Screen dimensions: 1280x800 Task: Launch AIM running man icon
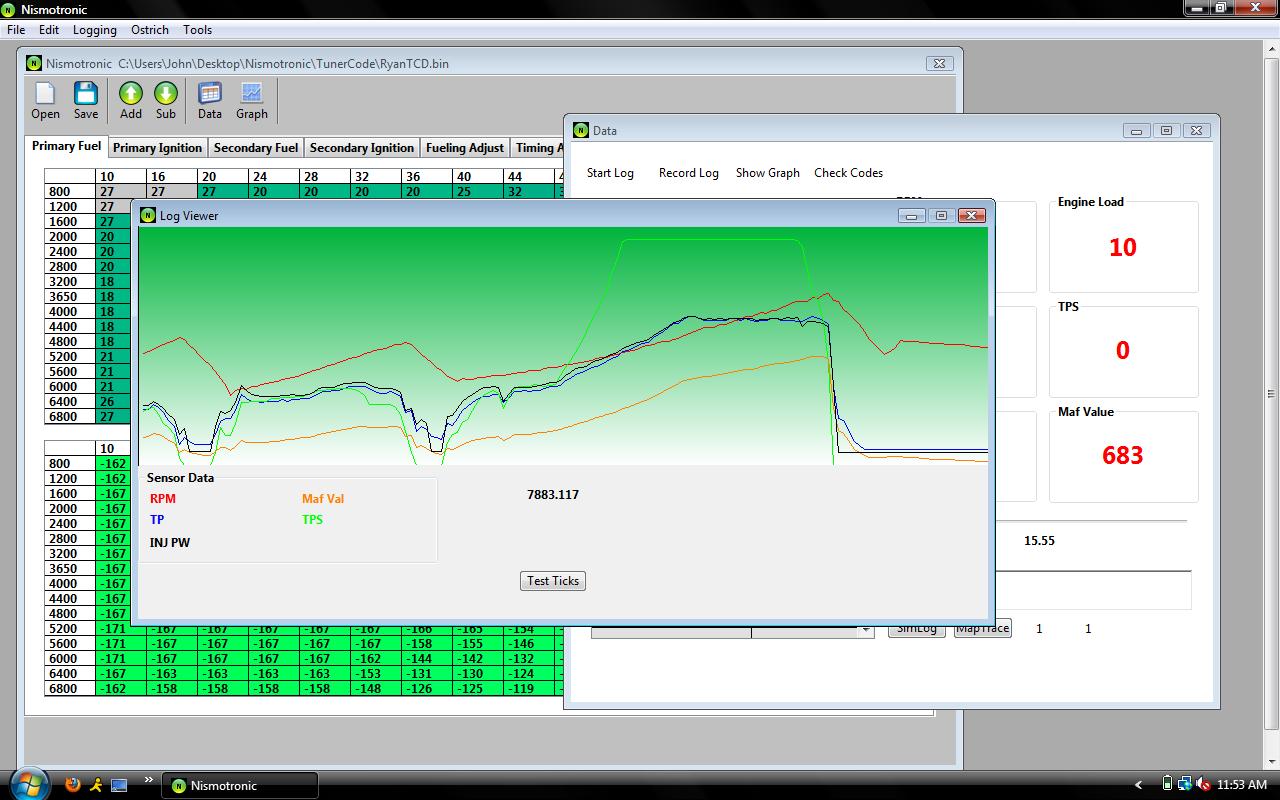coord(96,785)
